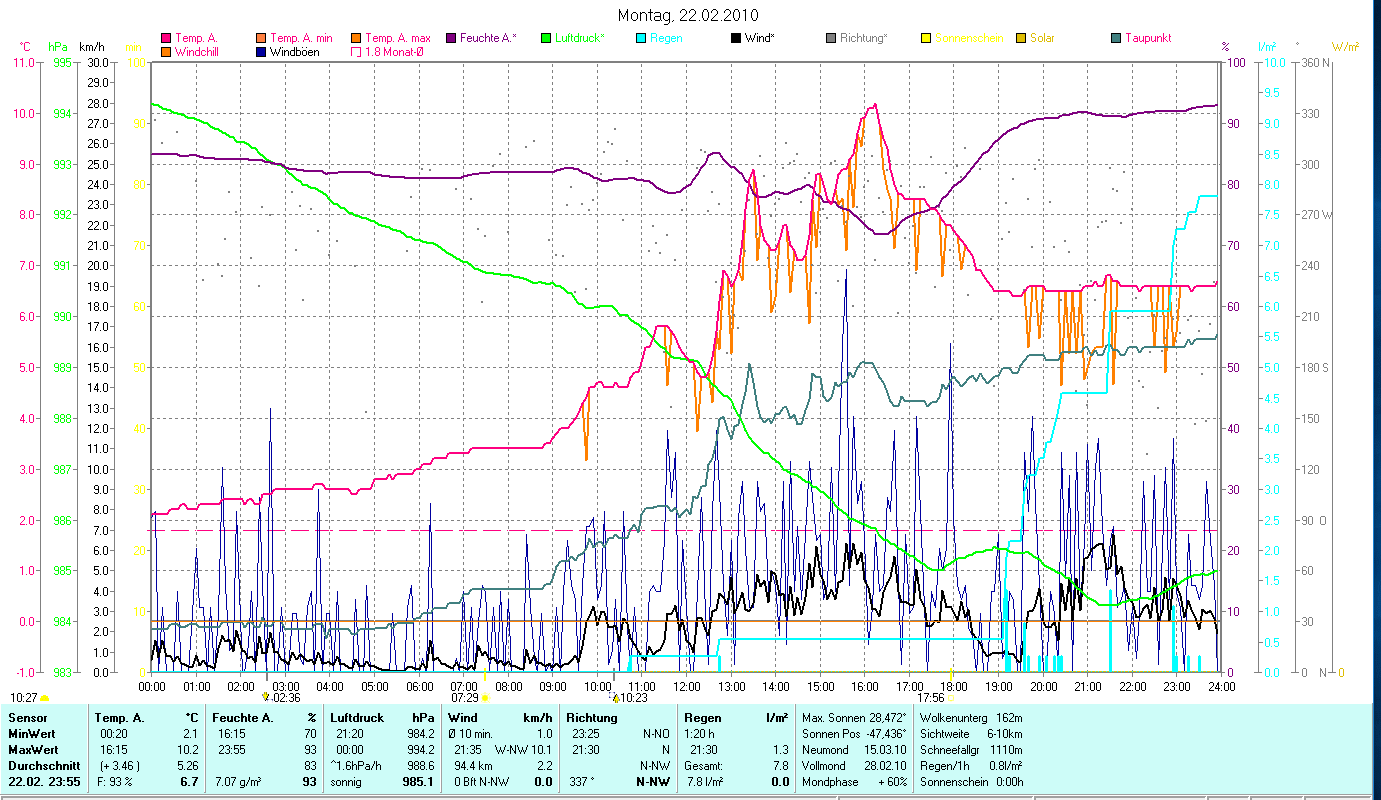Click the 'Gesamt:' rain total label
Viewport: 1381px width, 800px height.
tap(703, 765)
